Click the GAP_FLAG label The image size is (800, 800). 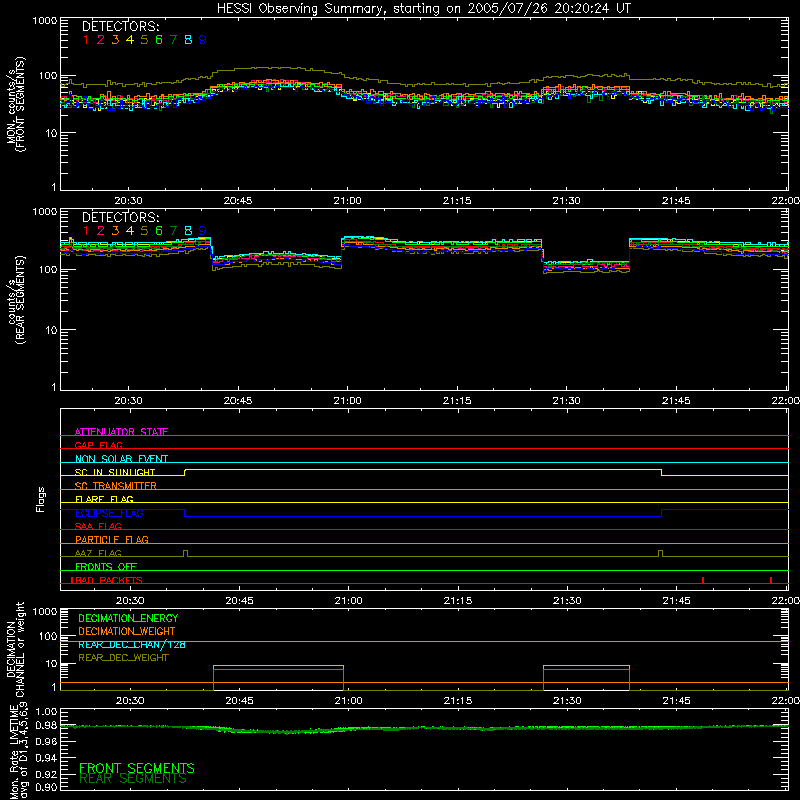click(98, 445)
